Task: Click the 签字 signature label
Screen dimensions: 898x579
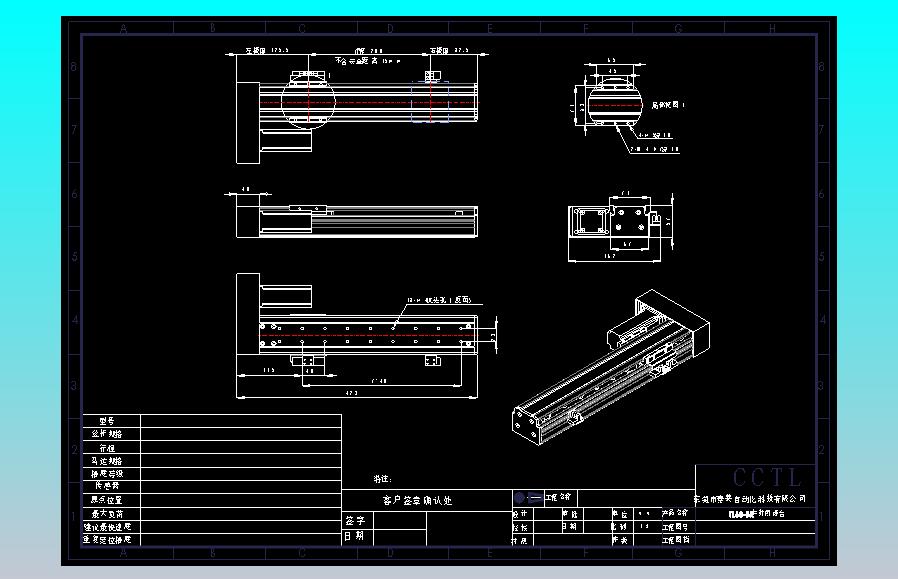Action: point(355,521)
